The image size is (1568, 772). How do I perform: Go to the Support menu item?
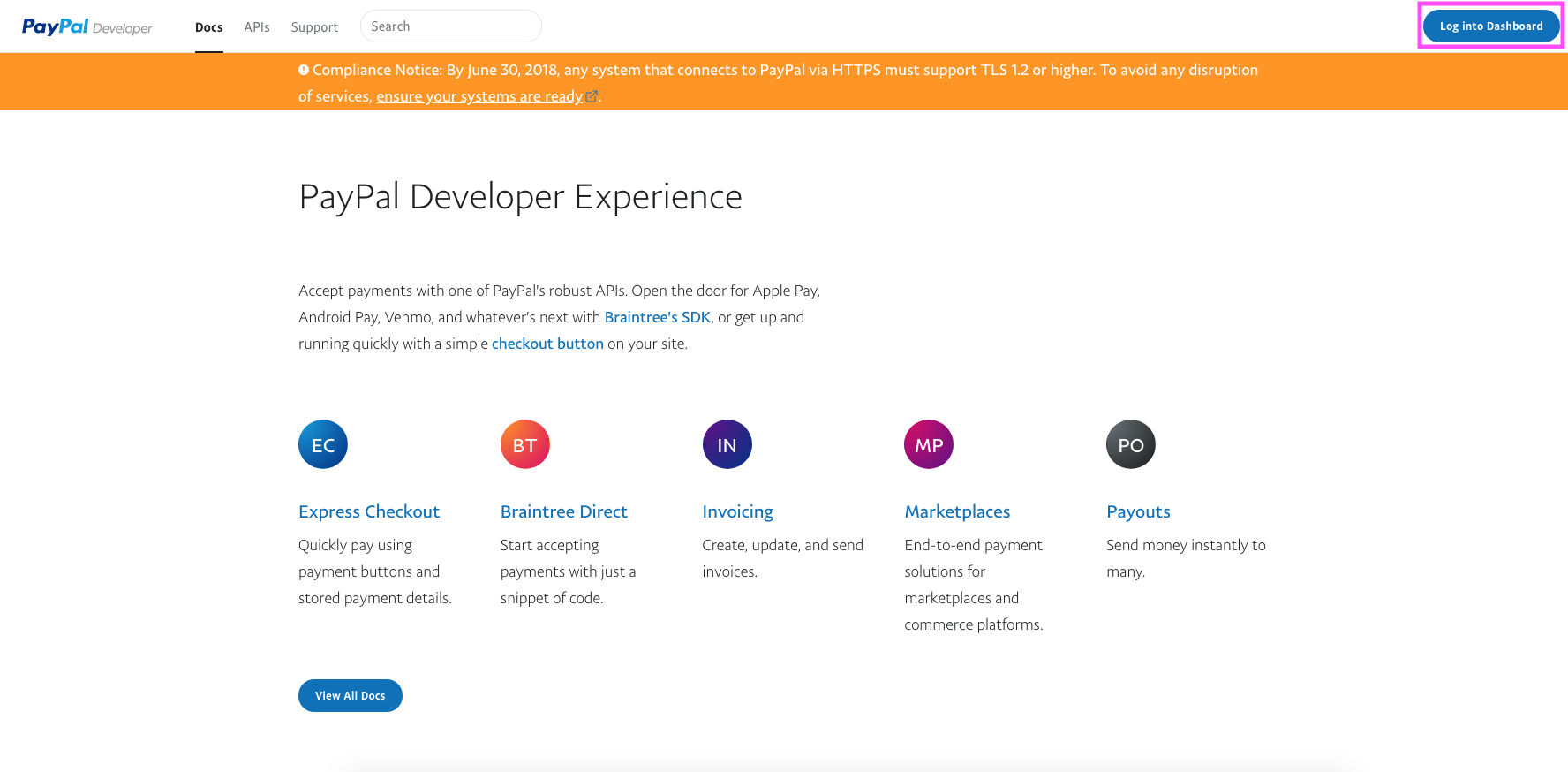coord(314,27)
